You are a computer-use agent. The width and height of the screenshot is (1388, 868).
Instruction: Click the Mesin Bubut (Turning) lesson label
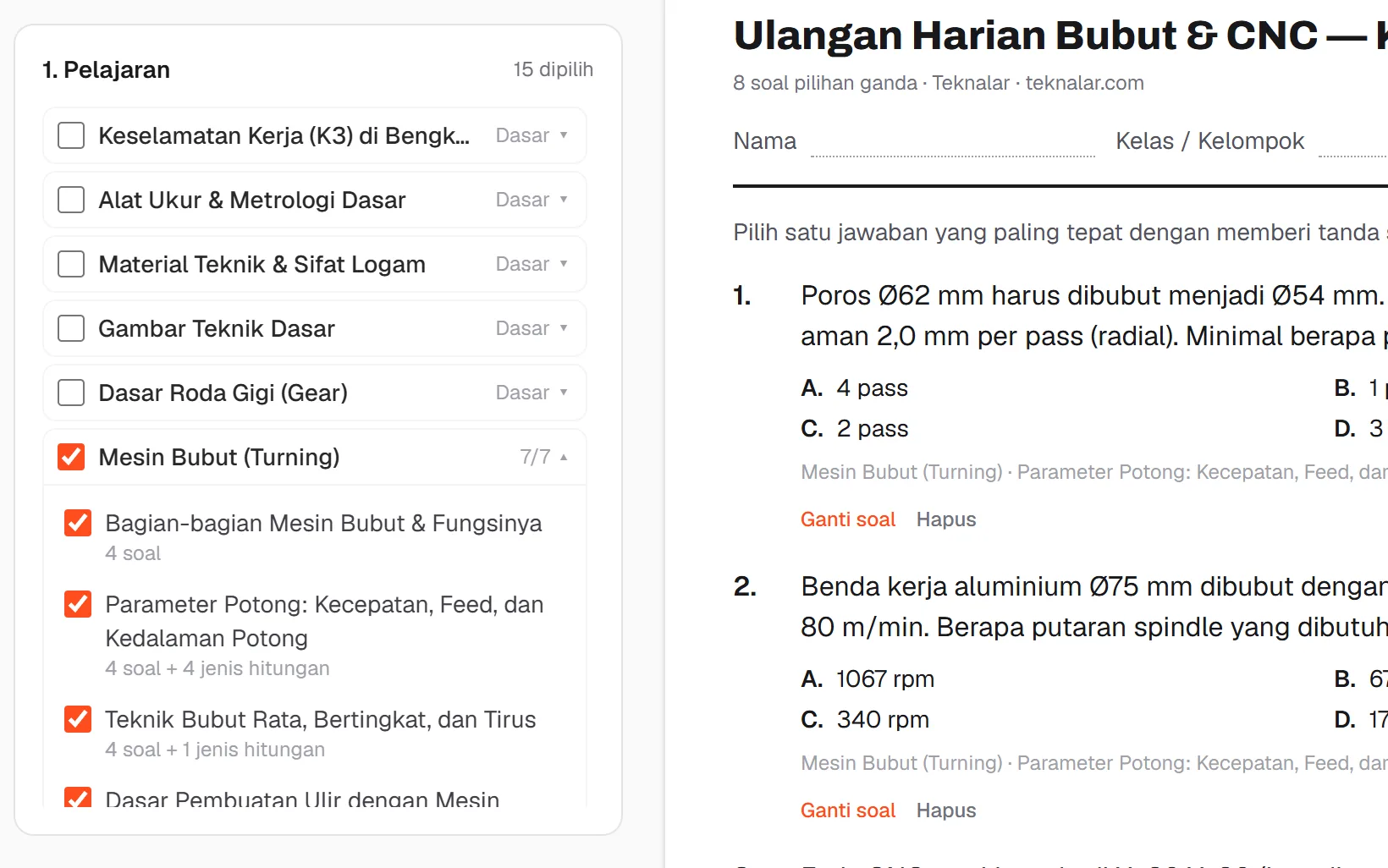coord(219,457)
